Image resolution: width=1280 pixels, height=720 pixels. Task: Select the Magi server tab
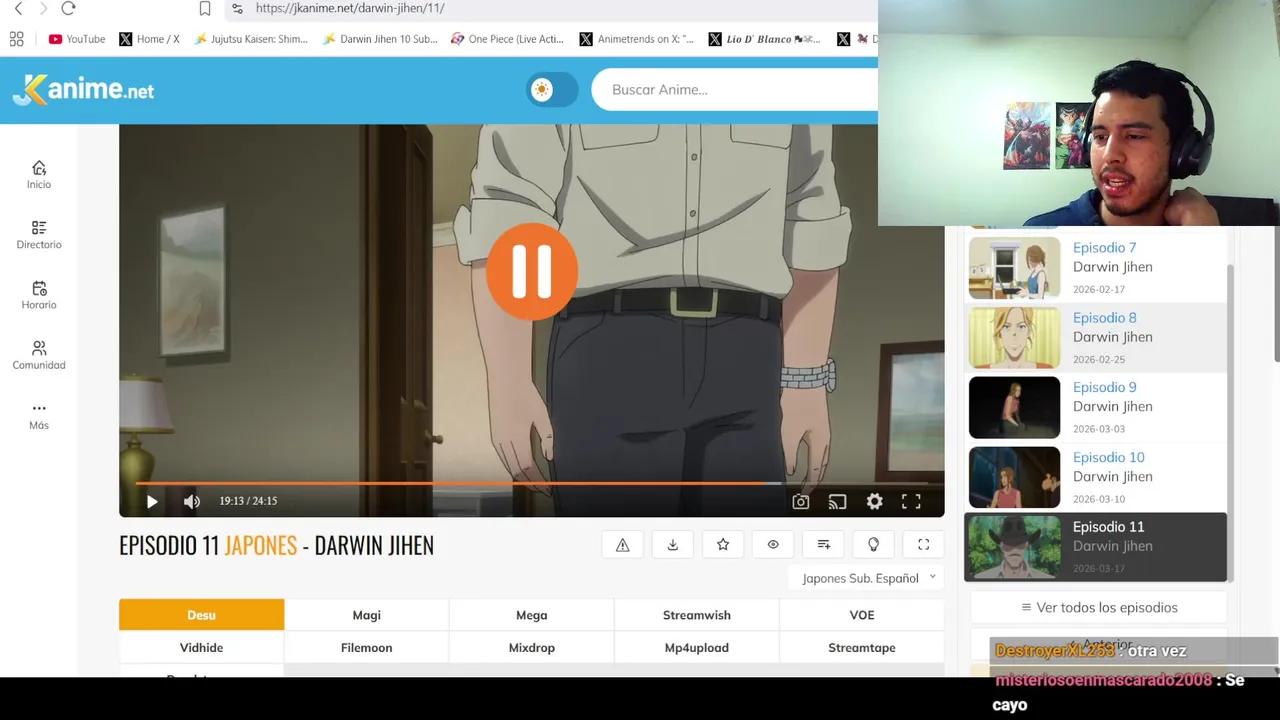click(x=366, y=615)
